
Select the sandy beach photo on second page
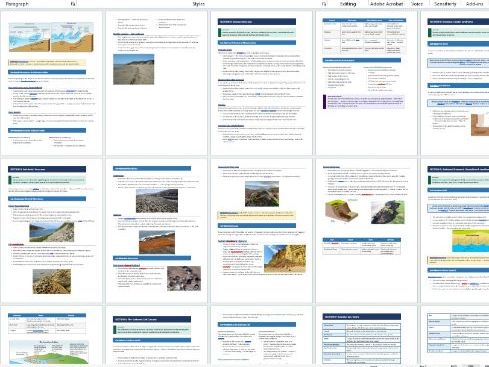click(134, 69)
